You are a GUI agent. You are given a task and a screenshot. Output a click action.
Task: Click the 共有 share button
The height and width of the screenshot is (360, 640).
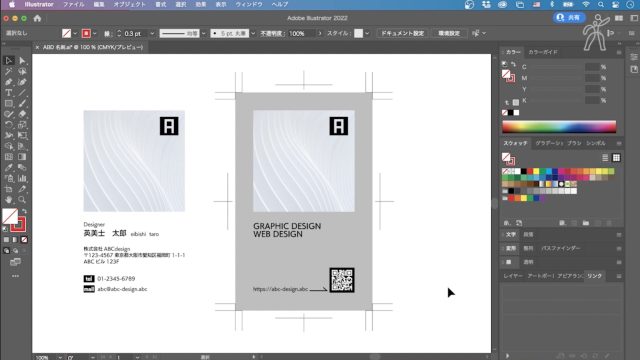pyautogui.click(x=569, y=18)
